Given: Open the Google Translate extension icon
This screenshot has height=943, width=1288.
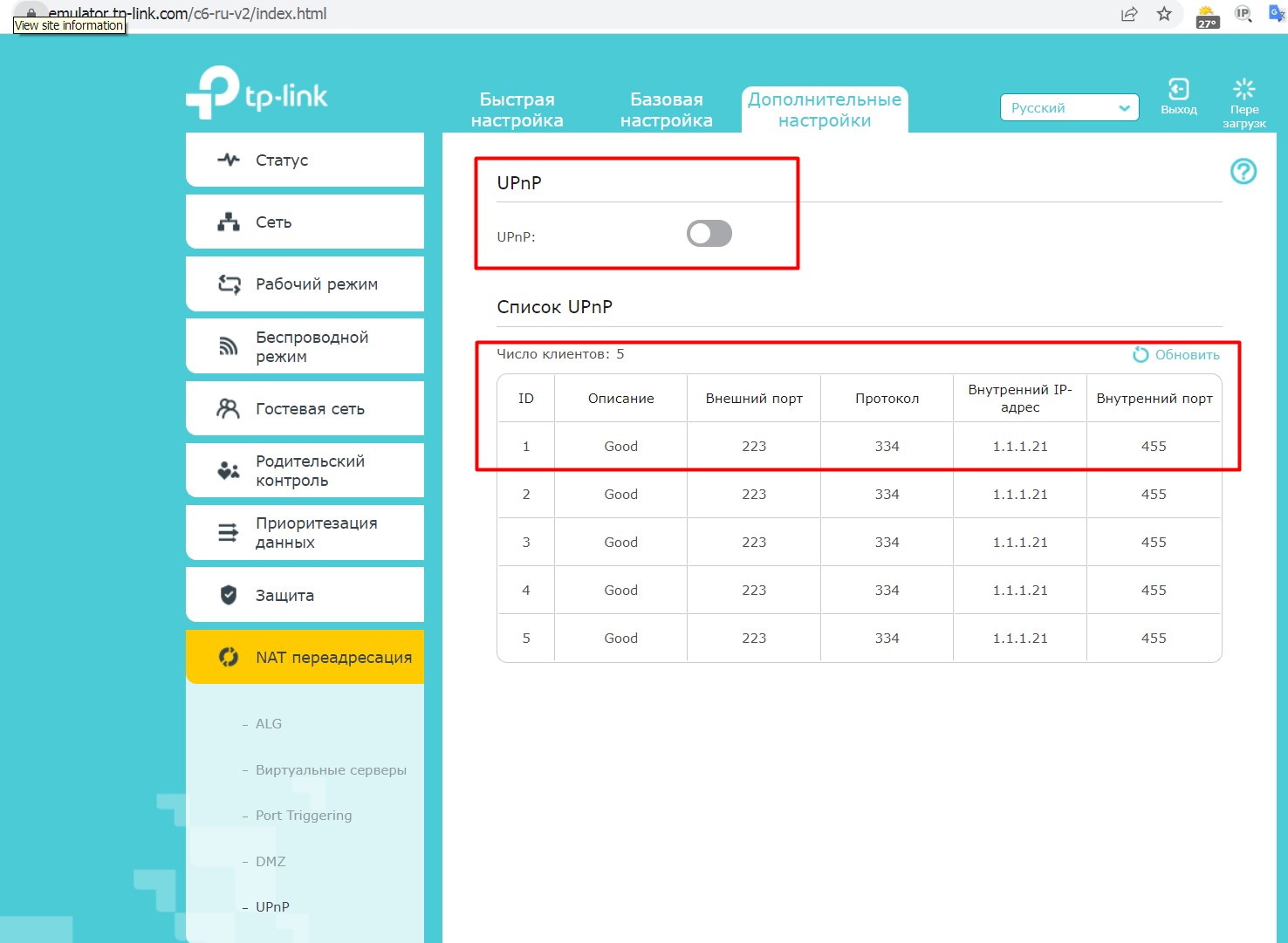Looking at the screenshot, I should [1277, 14].
